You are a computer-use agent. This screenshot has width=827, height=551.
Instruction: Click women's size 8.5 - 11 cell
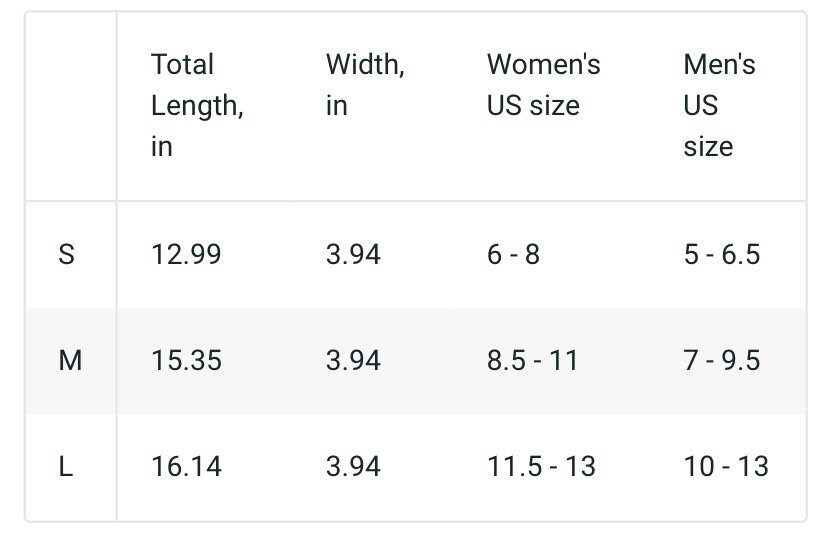(x=533, y=361)
